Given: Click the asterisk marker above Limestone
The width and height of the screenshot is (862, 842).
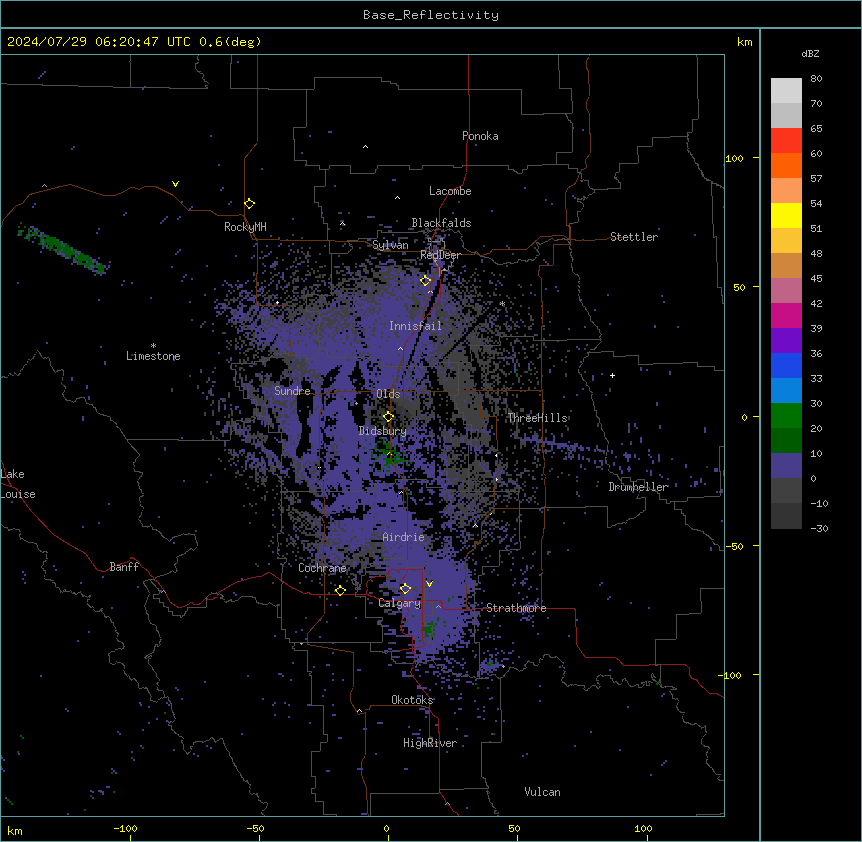Looking at the screenshot, I should tap(153, 346).
